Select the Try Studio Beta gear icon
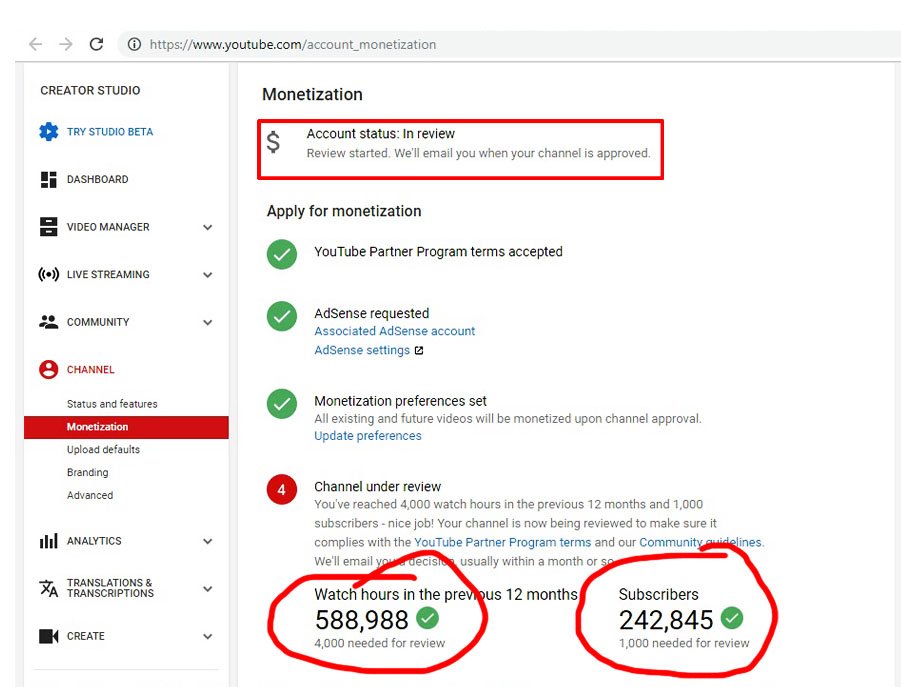The image size is (901, 687). coord(48,132)
